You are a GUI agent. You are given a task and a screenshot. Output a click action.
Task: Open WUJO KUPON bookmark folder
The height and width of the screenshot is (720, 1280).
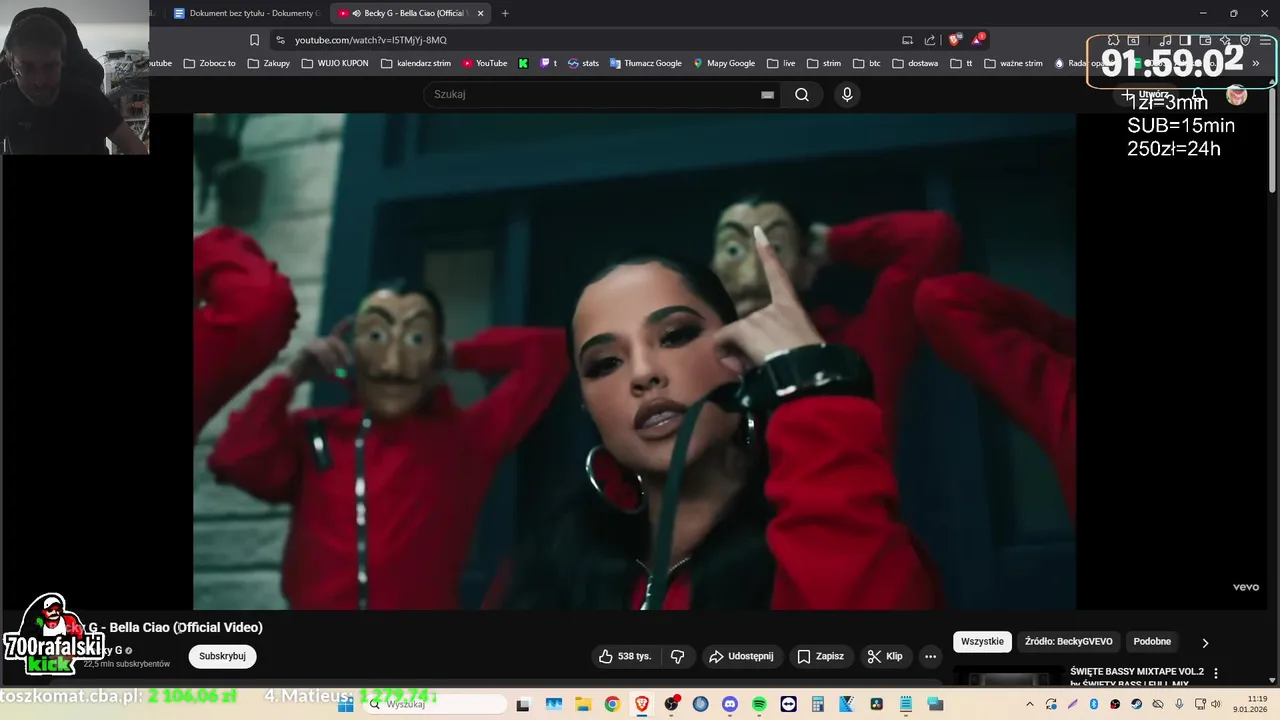335,63
